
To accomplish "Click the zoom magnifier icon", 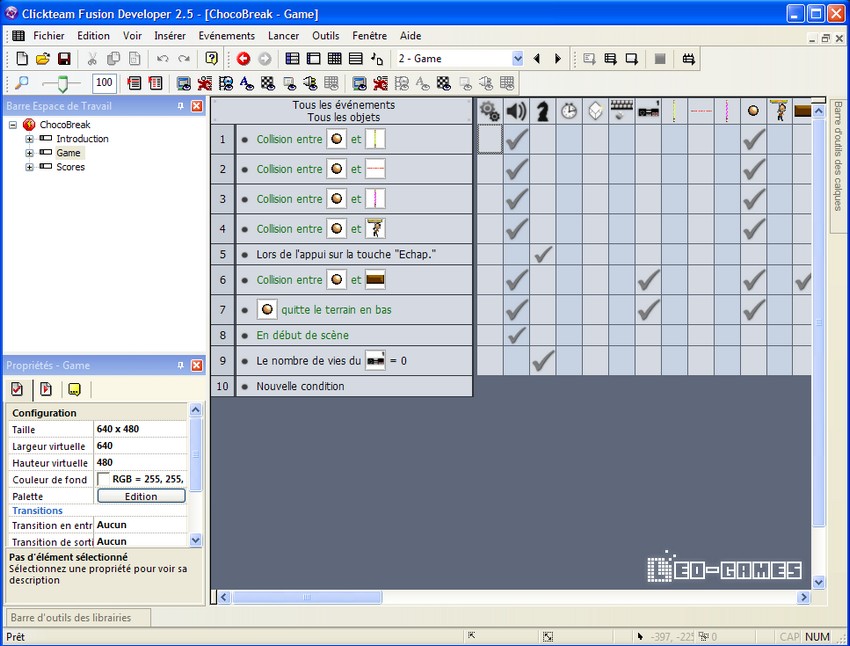I will (21, 83).
